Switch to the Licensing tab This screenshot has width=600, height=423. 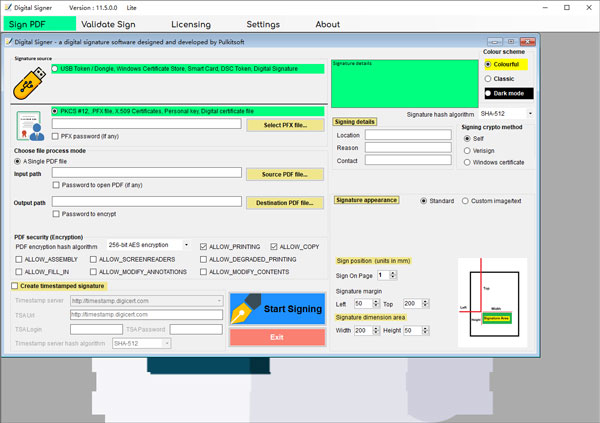191,24
